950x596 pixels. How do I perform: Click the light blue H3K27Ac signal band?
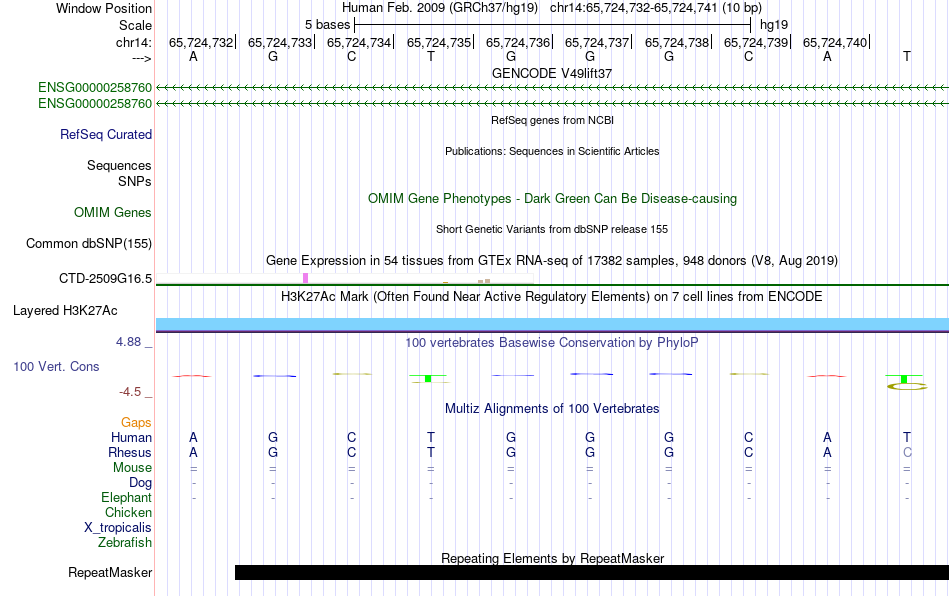point(552,324)
